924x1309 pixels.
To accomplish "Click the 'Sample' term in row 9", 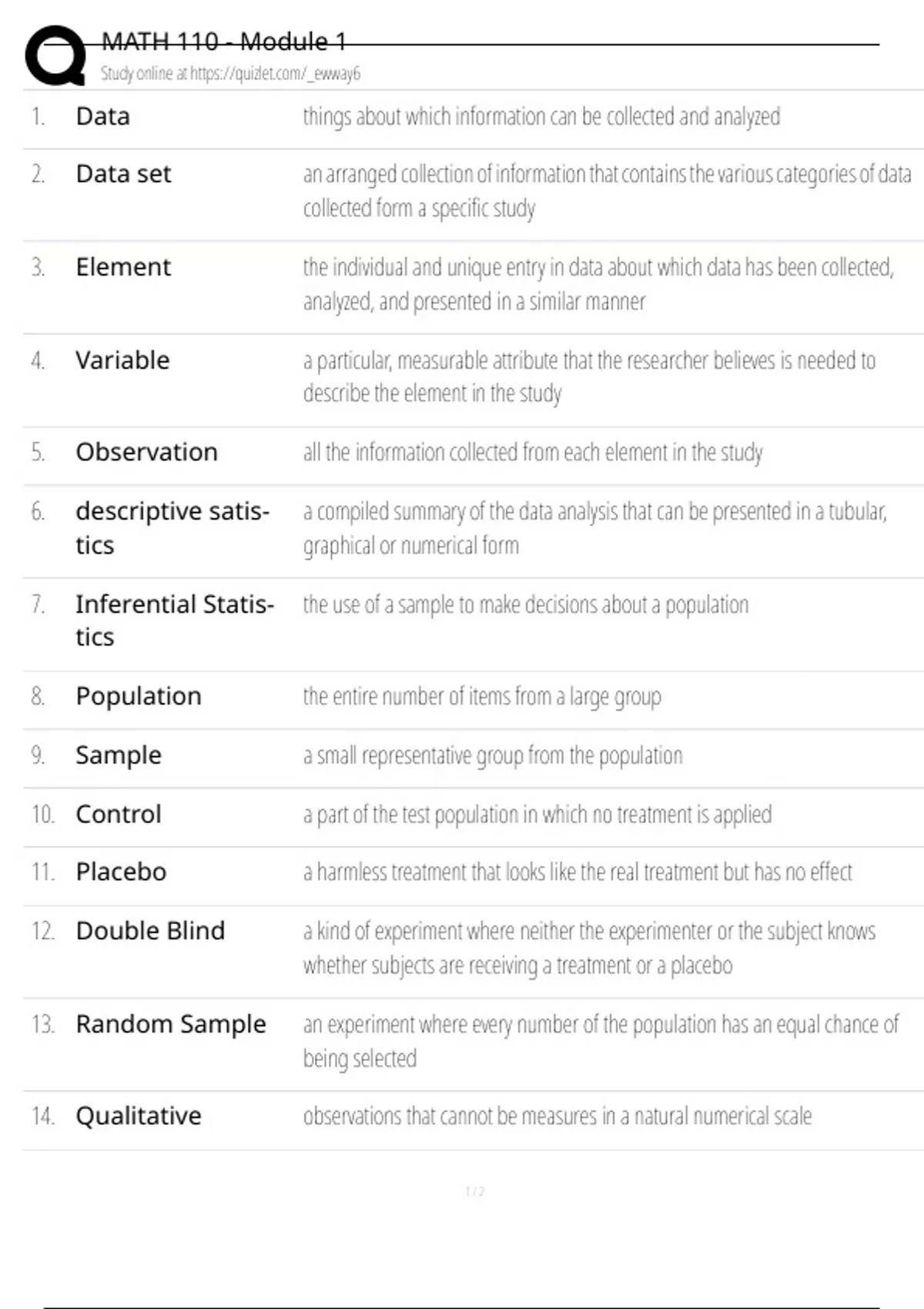I will [119, 755].
